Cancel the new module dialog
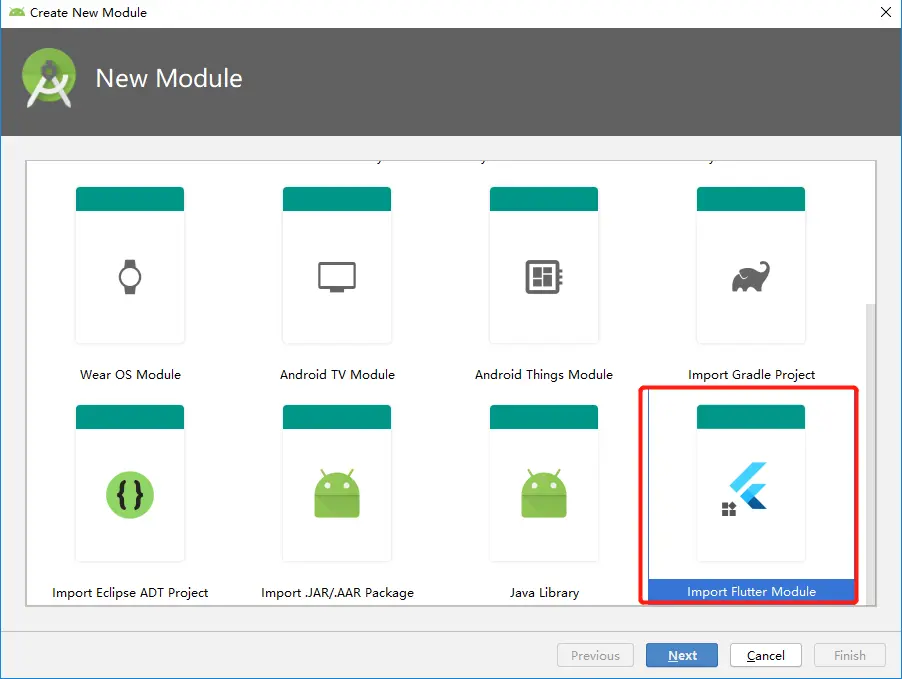 766,655
